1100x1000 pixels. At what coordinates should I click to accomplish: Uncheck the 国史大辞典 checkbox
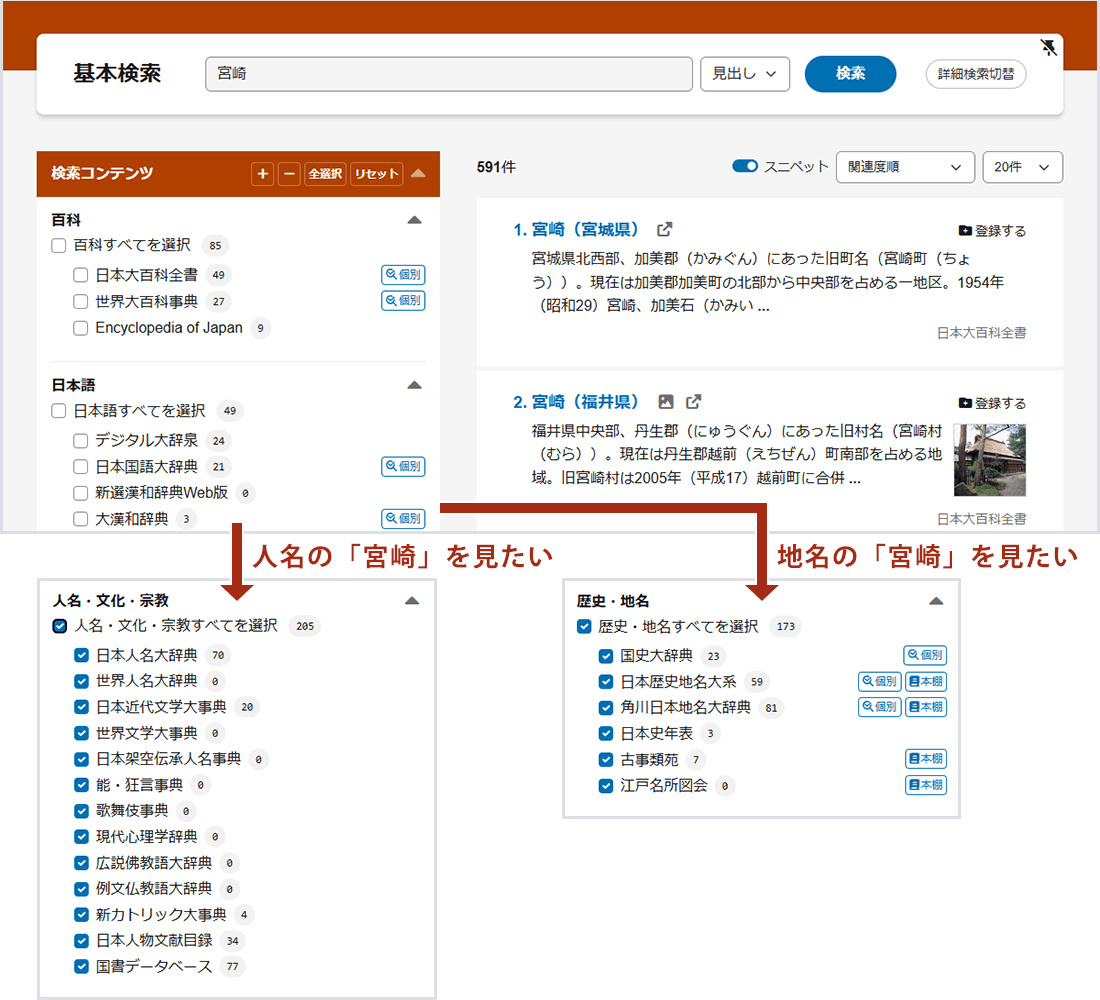pos(606,655)
